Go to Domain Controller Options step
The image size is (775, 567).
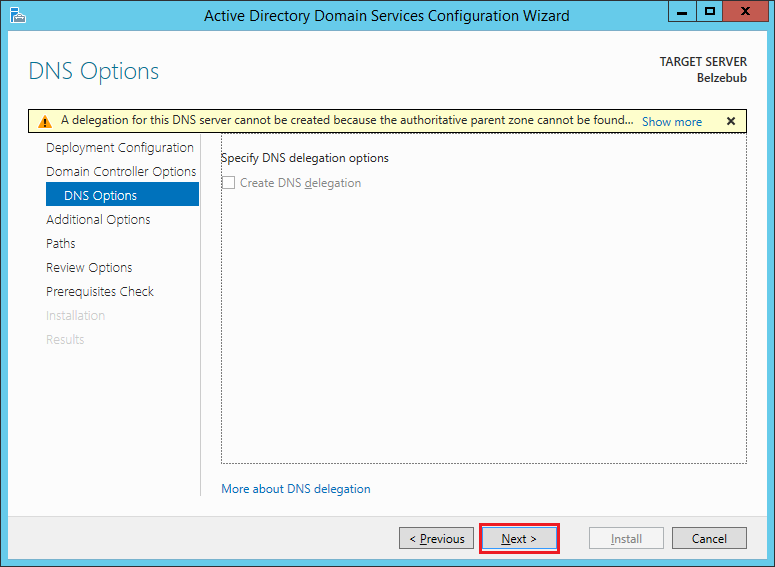(121, 172)
